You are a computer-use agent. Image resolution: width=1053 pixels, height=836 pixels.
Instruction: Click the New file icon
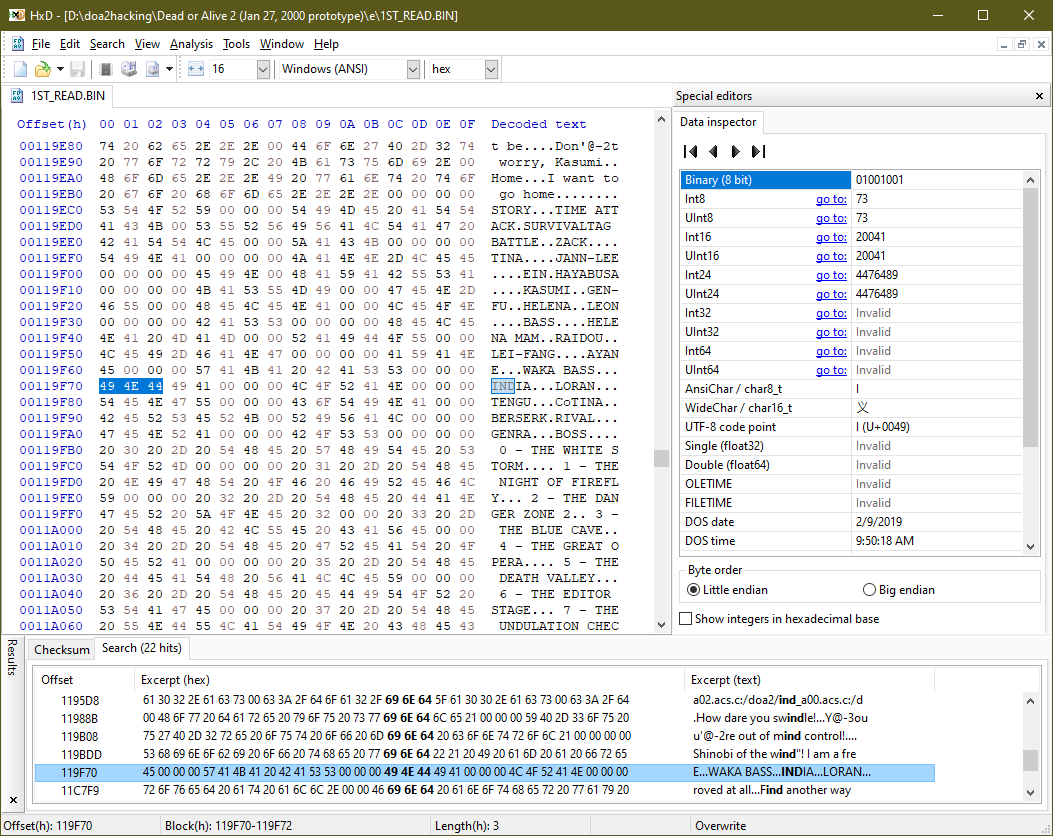click(20, 69)
